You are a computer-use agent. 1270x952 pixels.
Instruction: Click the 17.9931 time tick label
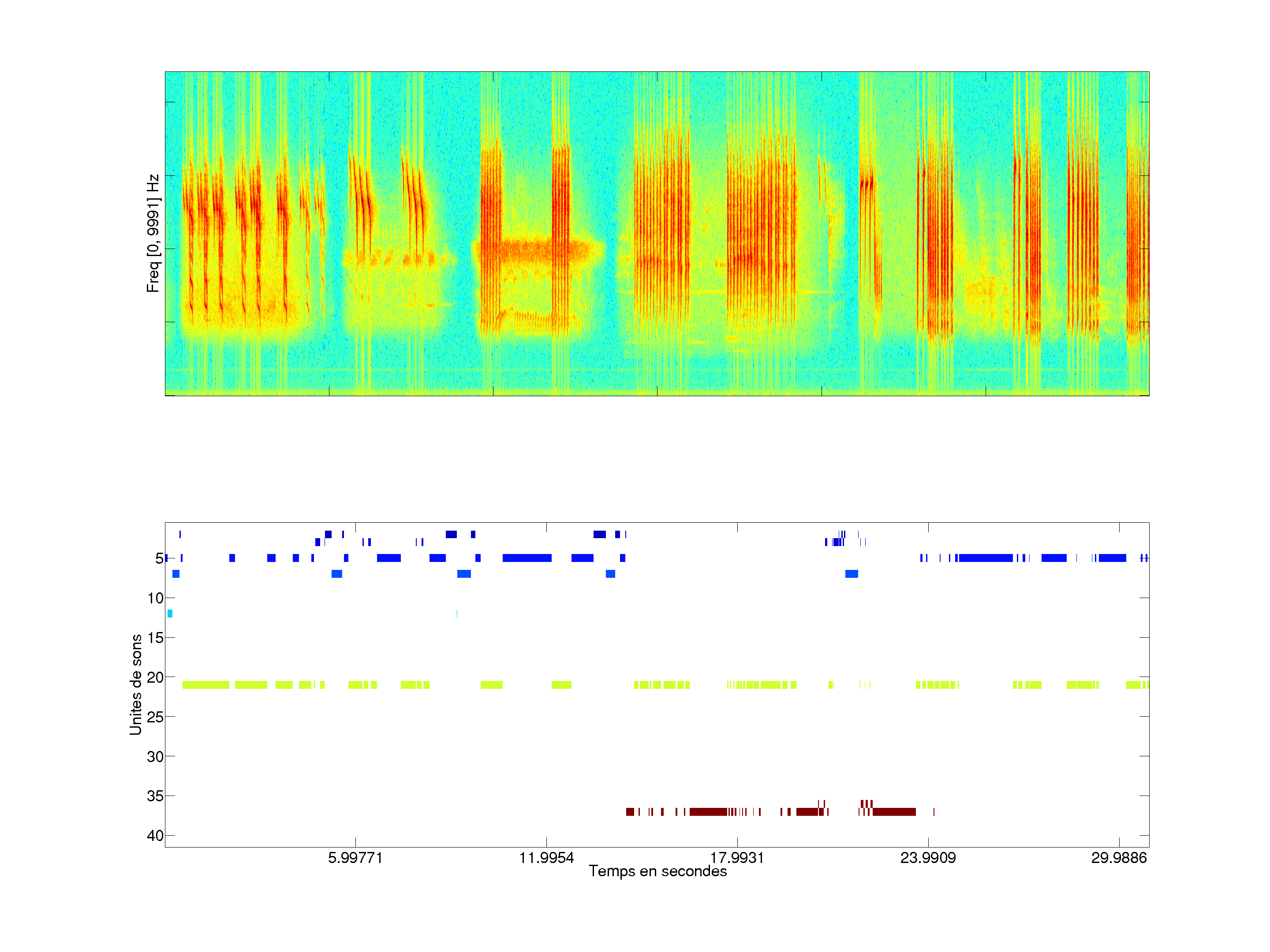pyautogui.click(x=736, y=857)
